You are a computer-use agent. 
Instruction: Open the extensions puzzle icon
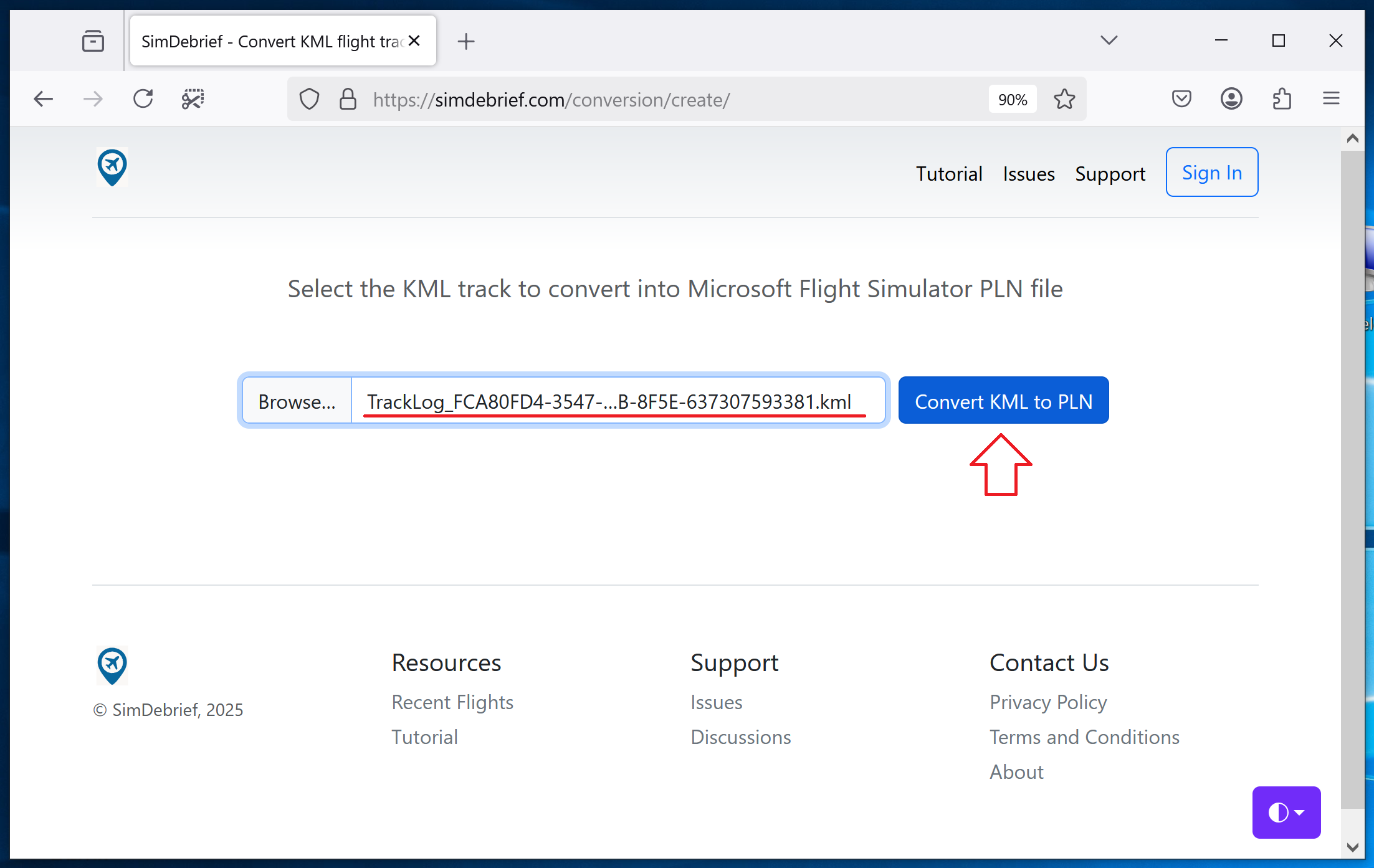(x=1281, y=99)
